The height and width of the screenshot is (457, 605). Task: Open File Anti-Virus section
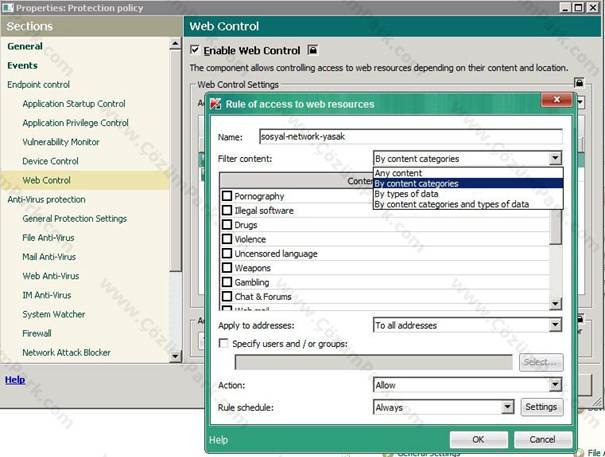pos(48,238)
